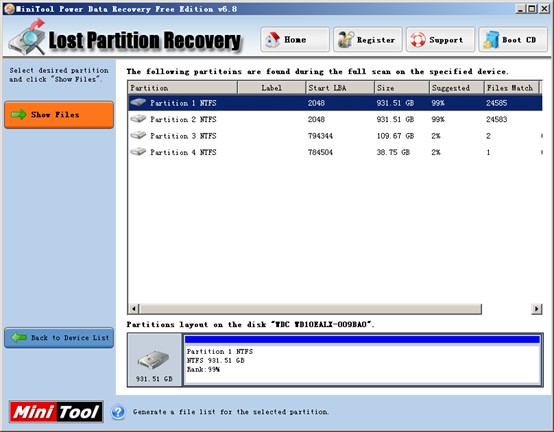
Task: Click the 931.51 GB disk icon
Action: [x=154, y=360]
